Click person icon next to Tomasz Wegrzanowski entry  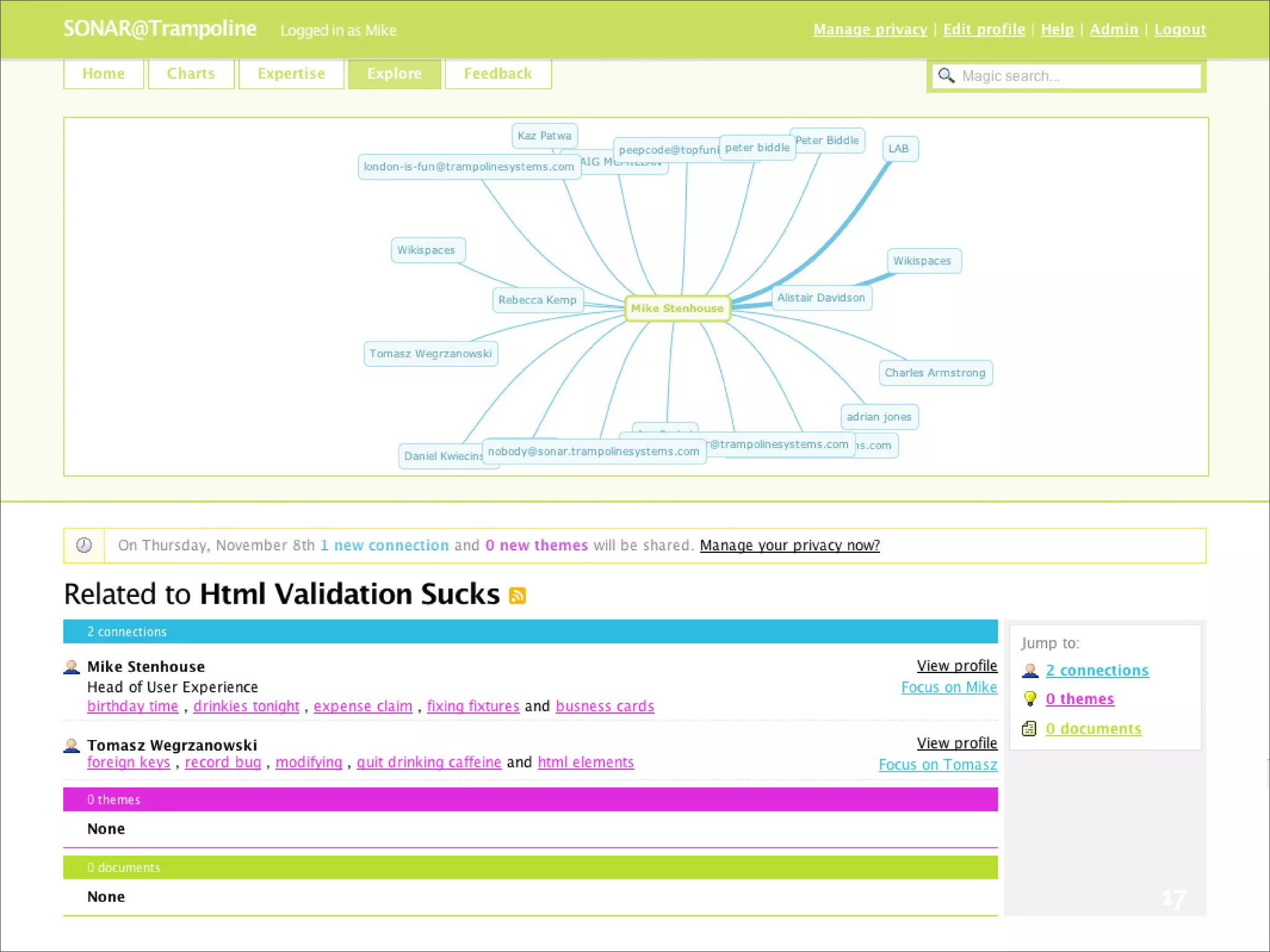(x=72, y=745)
